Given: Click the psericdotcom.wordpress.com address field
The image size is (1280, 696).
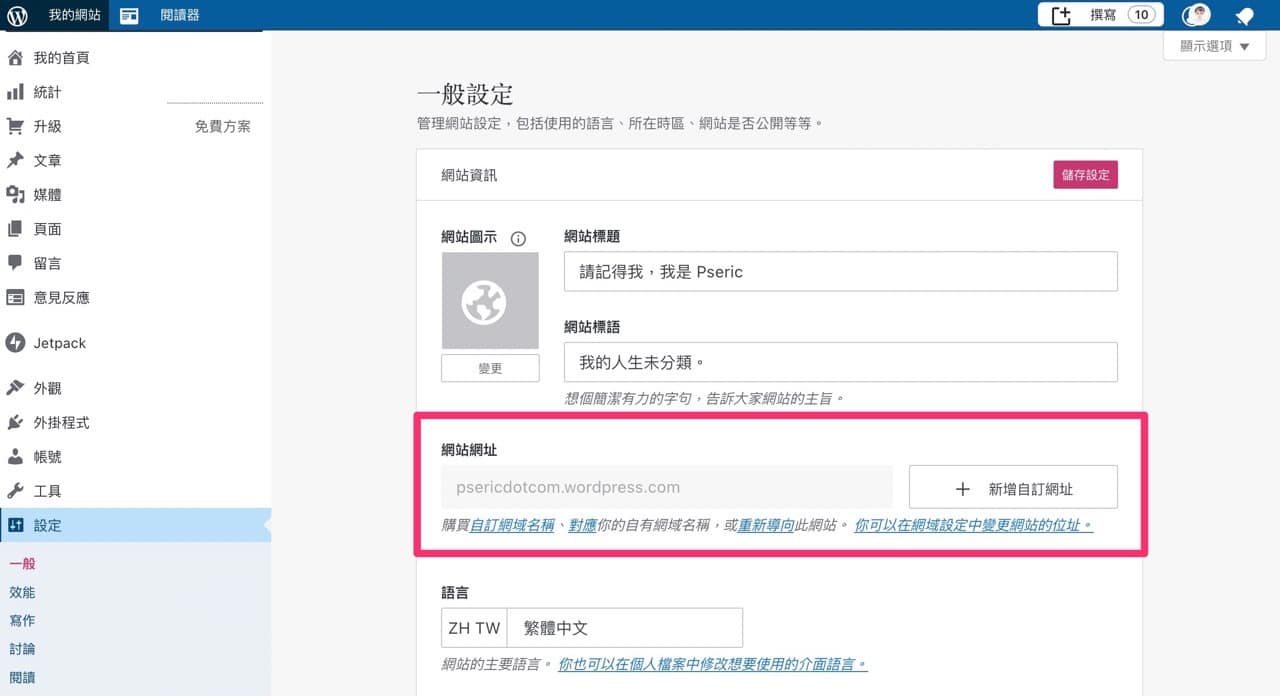Looking at the screenshot, I should click(x=667, y=487).
